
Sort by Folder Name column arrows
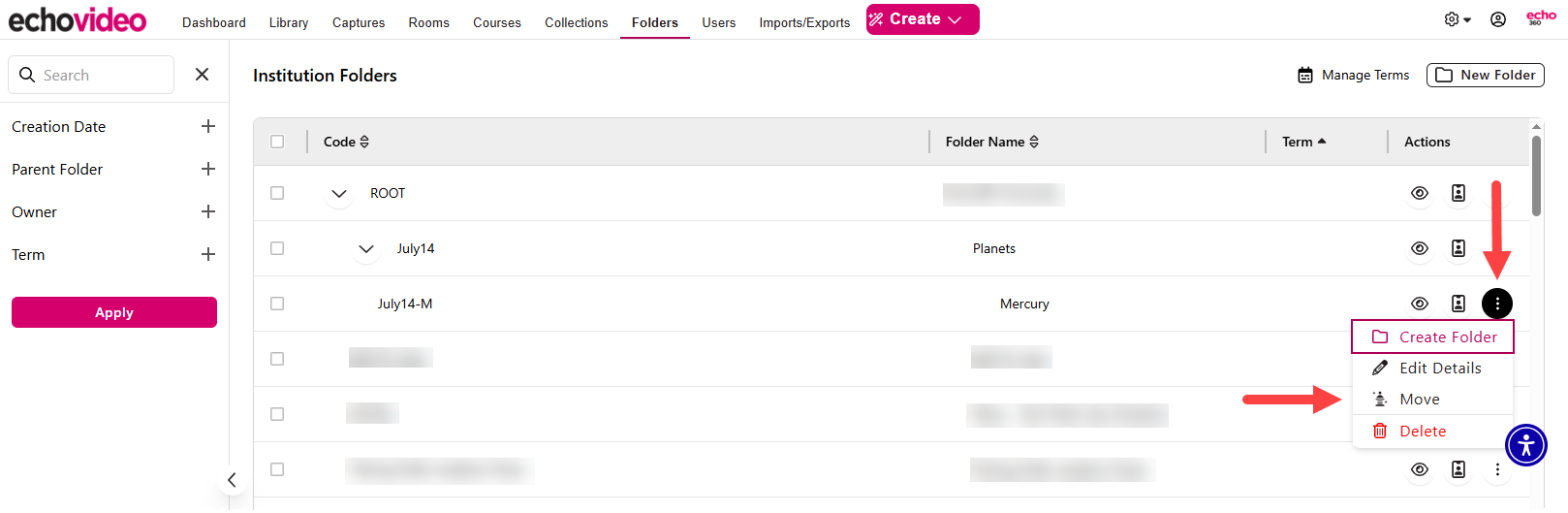tap(1034, 142)
